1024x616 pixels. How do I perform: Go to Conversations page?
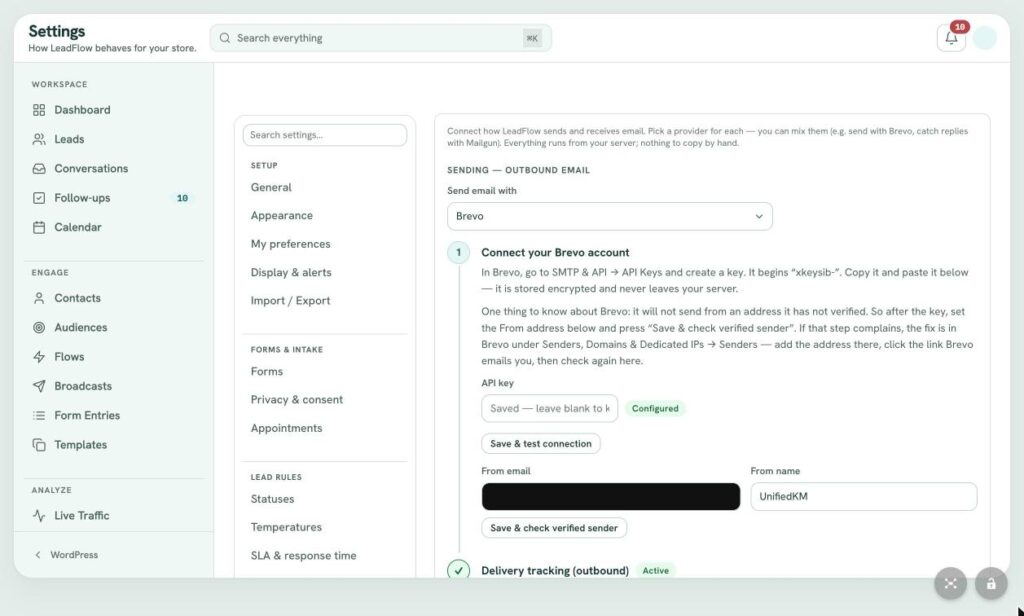click(91, 169)
